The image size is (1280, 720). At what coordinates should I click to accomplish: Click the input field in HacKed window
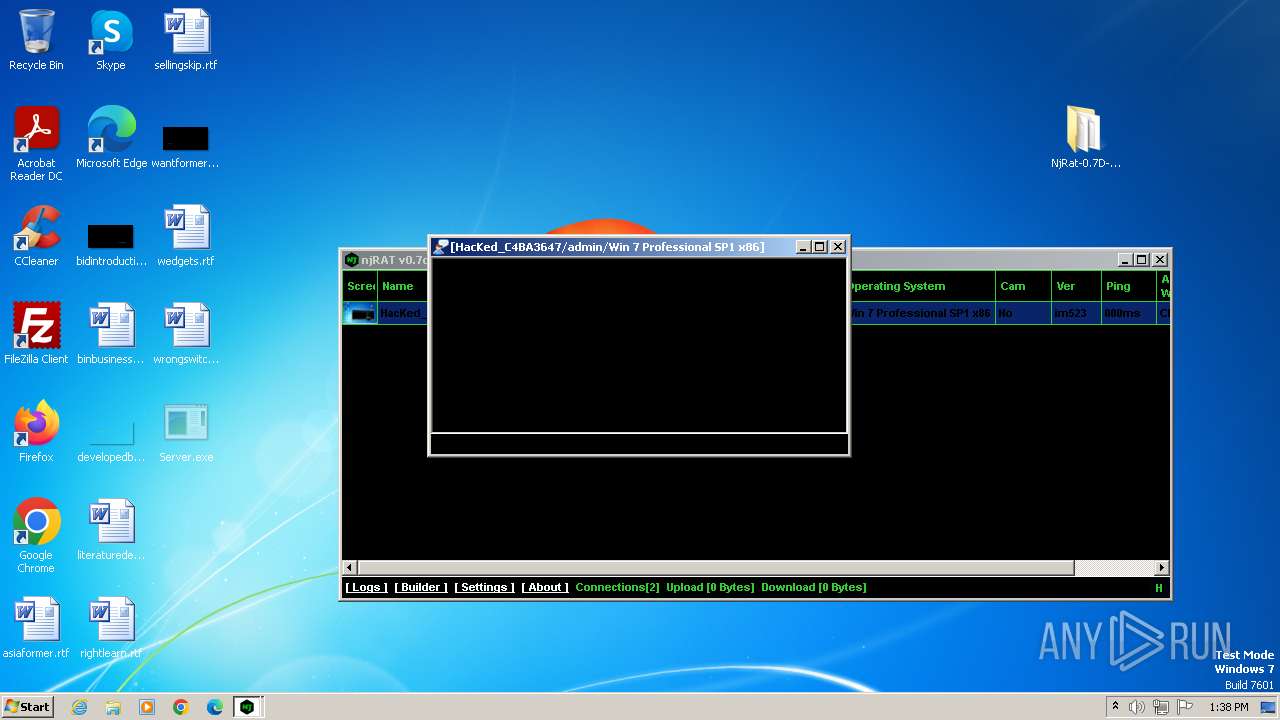pyautogui.click(x=639, y=444)
